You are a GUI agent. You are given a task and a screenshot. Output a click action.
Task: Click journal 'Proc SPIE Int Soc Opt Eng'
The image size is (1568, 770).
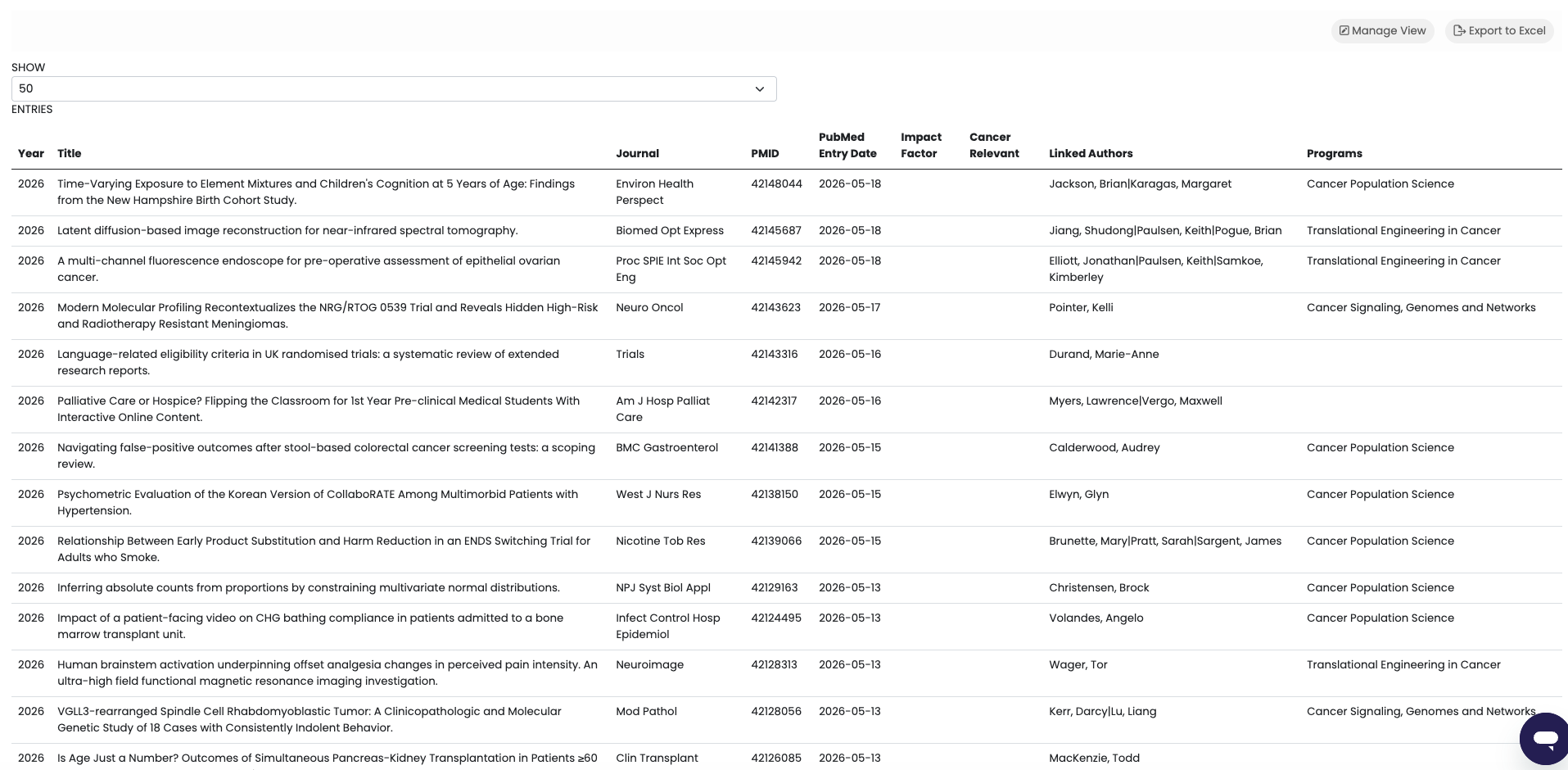click(671, 269)
